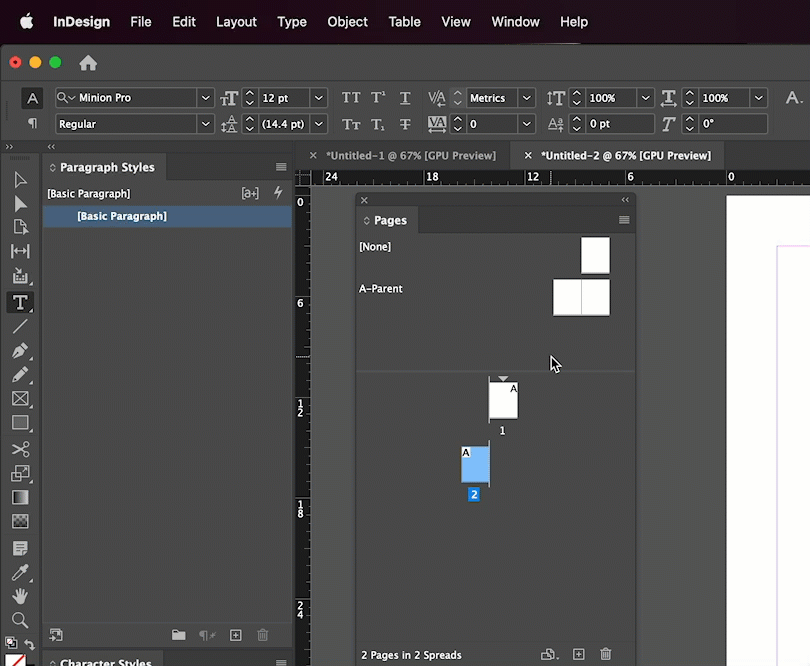The image size is (810, 666).
Task: Toggle All Caps formatting
Action: click(x=351, y=98)
